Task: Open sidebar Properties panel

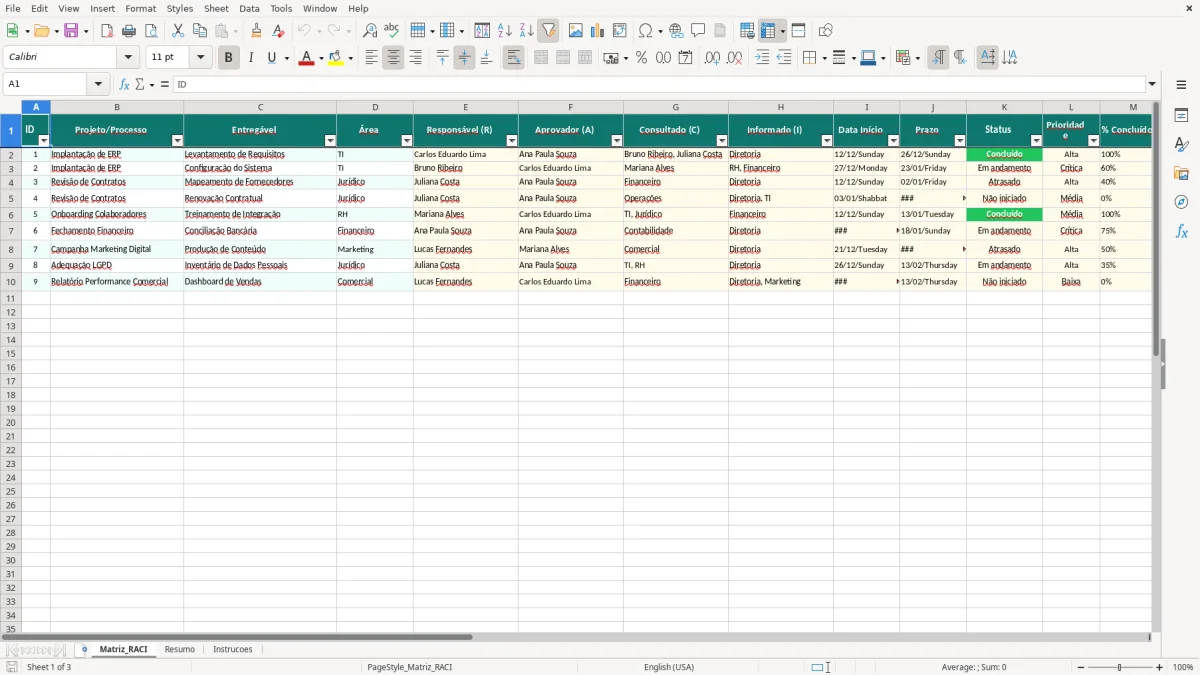Action: point(1181,116)
